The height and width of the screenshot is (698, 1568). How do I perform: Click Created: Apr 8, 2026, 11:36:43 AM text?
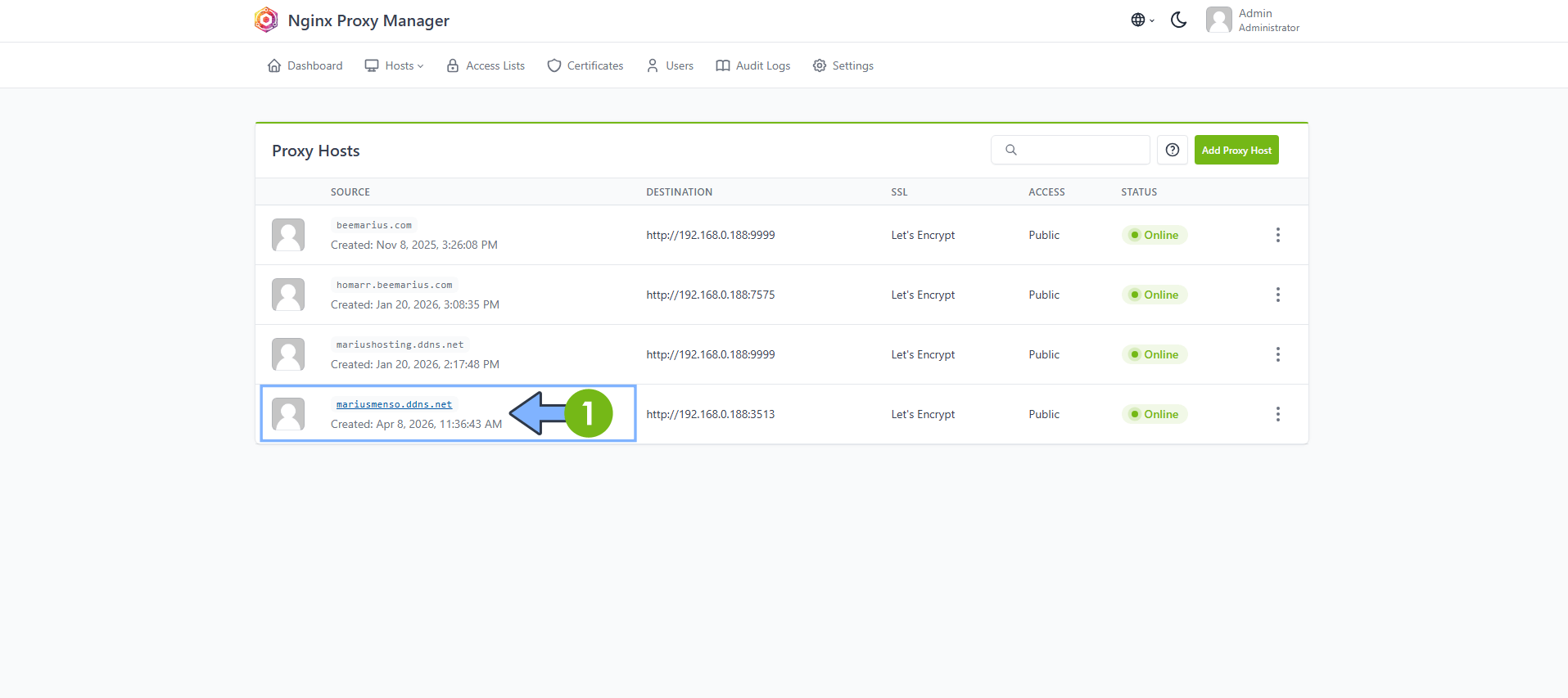417,424
